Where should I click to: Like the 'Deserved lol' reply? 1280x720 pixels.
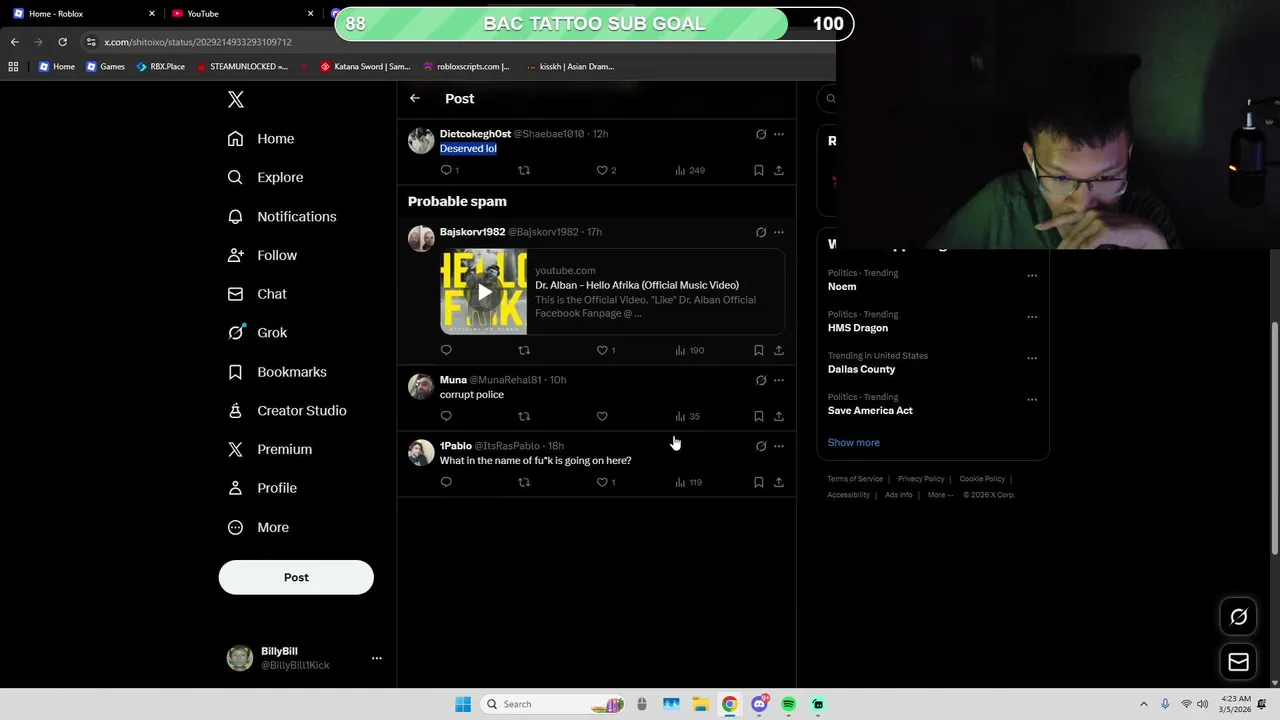(x=602, y=170)
